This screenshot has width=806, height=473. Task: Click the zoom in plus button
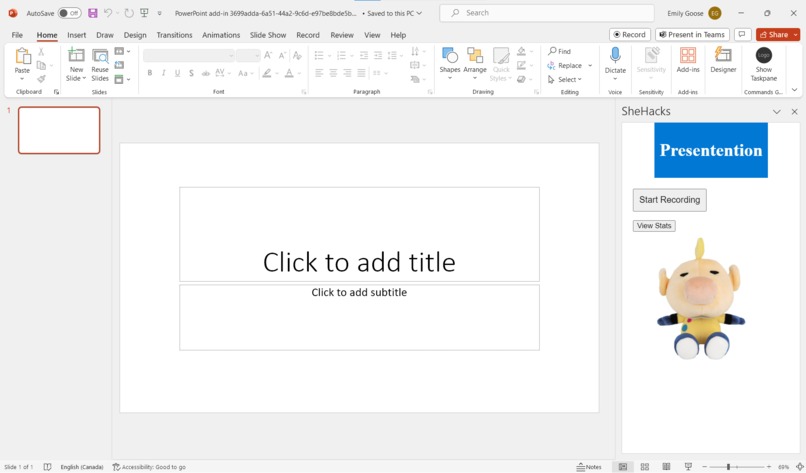(x=768, y=467)
